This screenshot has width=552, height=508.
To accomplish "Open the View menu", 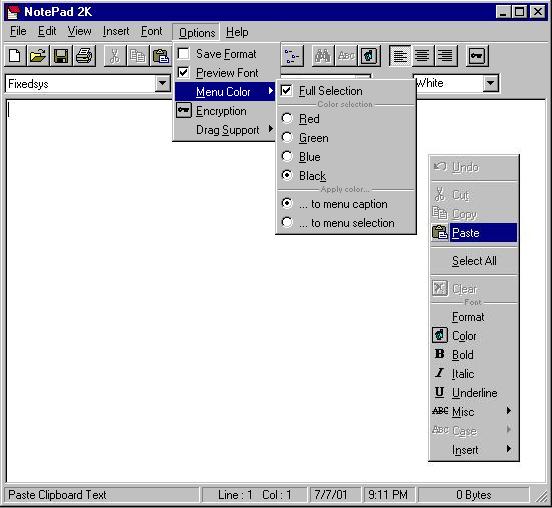I will [80, 31].
